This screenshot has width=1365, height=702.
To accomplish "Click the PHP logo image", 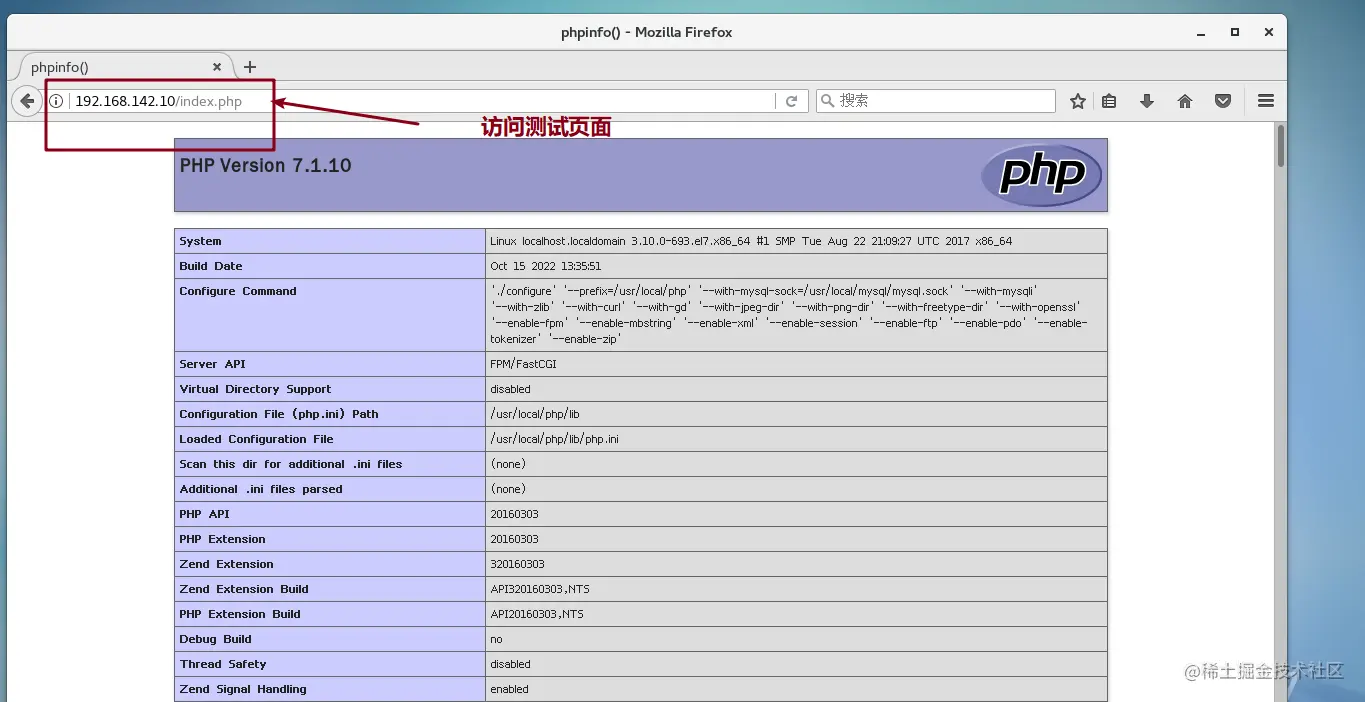I will 1041,174.
